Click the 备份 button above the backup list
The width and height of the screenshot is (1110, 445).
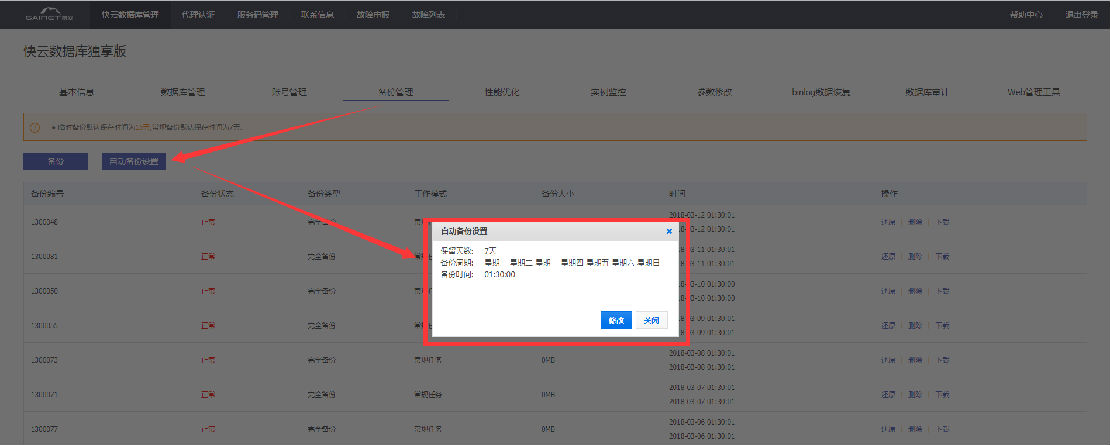coord(55,161)
